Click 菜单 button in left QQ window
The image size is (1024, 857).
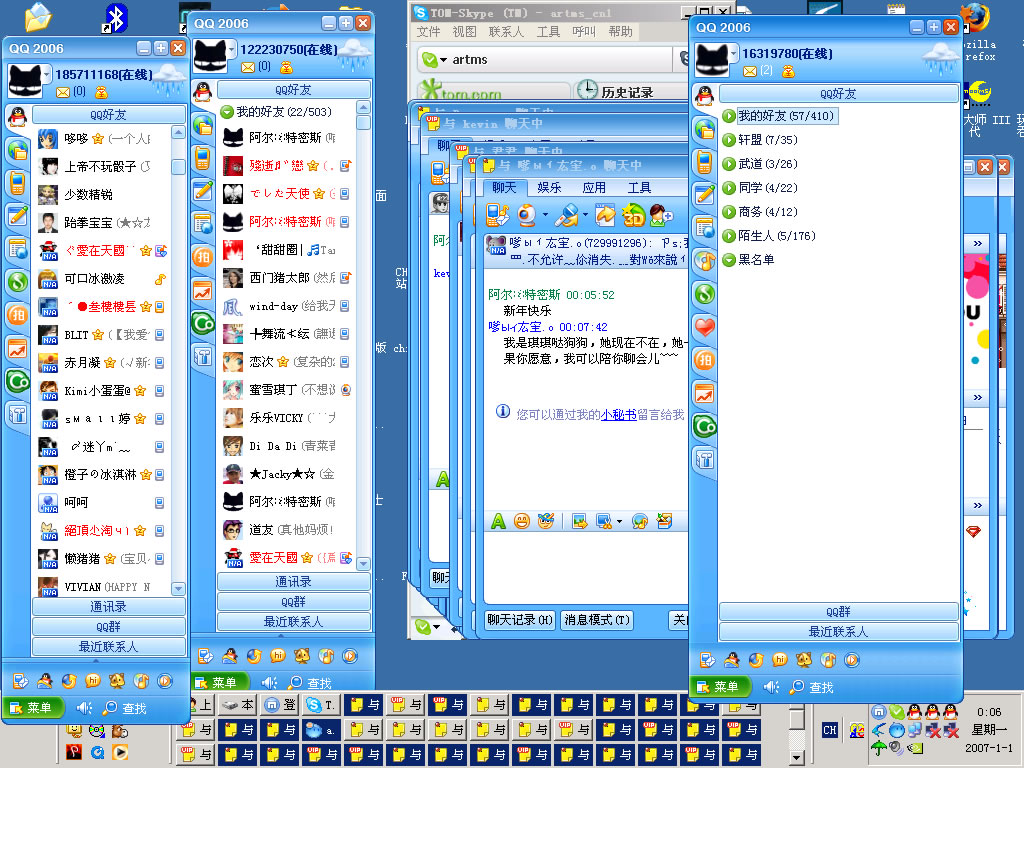(x=33, y=707)
